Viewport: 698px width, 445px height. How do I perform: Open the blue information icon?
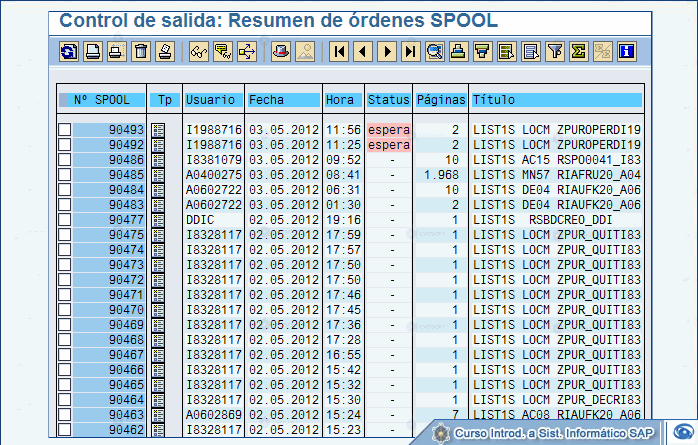click(x=627, y=52)
